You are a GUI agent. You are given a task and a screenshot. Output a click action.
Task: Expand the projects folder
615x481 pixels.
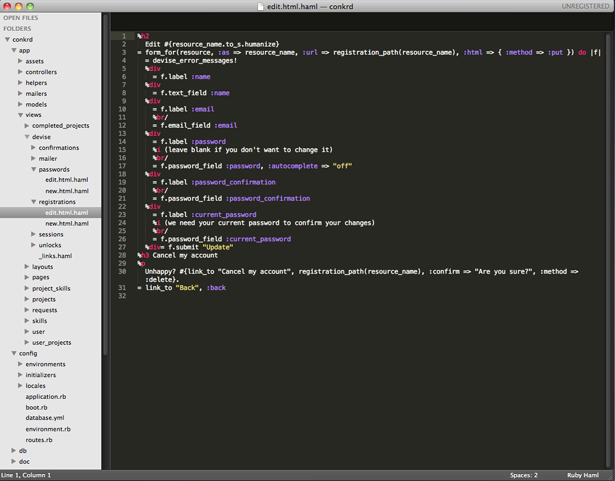(27, 299)
